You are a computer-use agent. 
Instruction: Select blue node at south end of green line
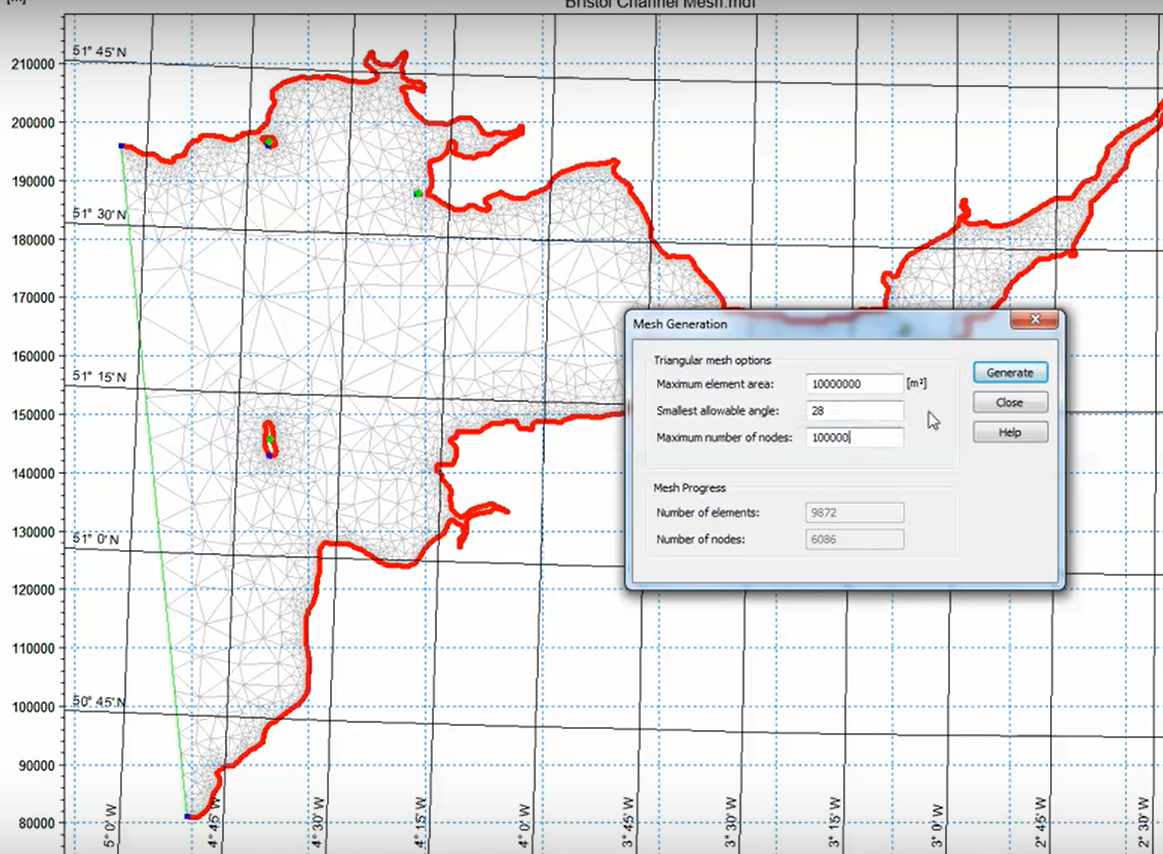point(187,817)
